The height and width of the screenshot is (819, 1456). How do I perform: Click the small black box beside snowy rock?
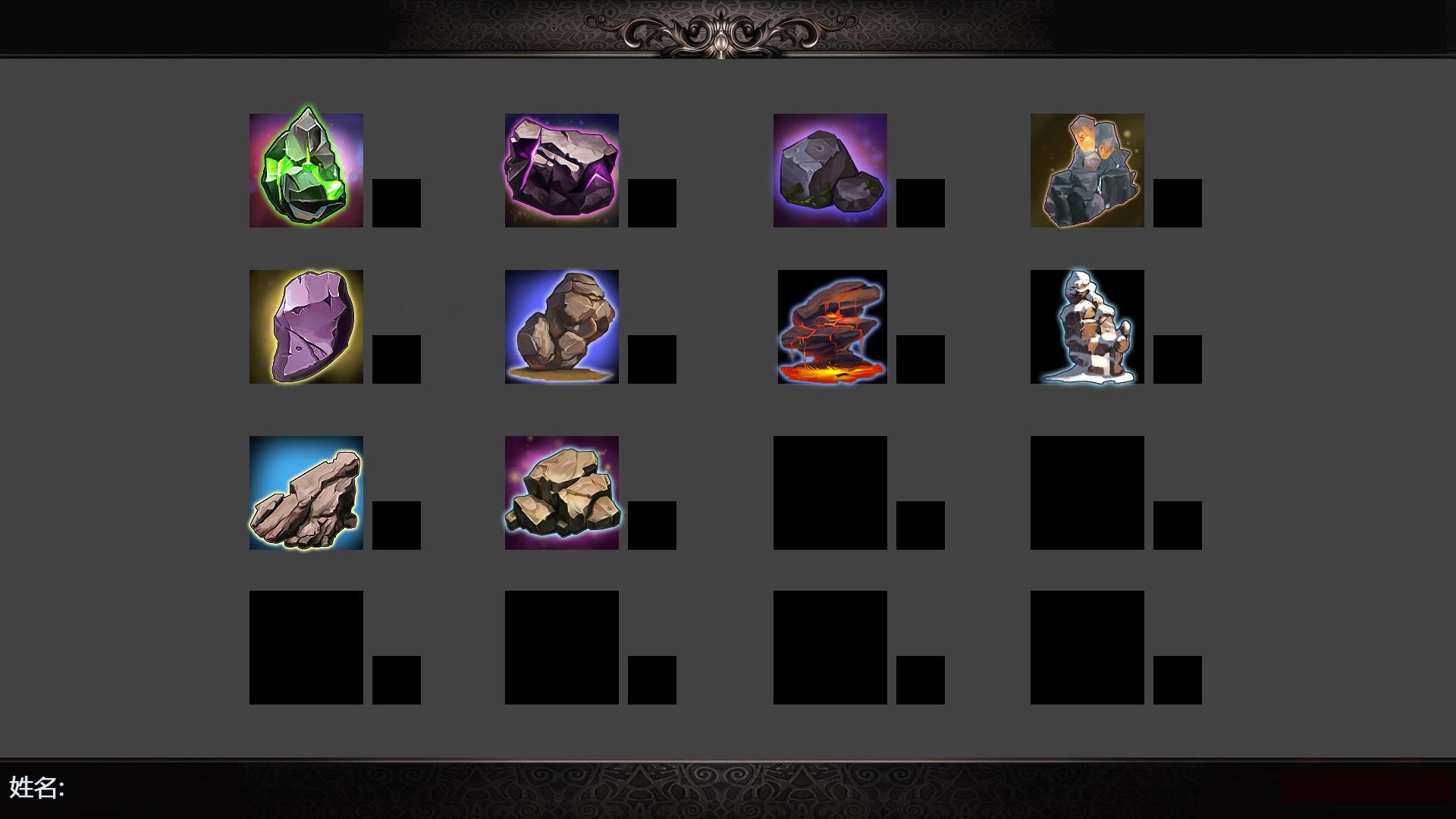[x=1178, y=359]
